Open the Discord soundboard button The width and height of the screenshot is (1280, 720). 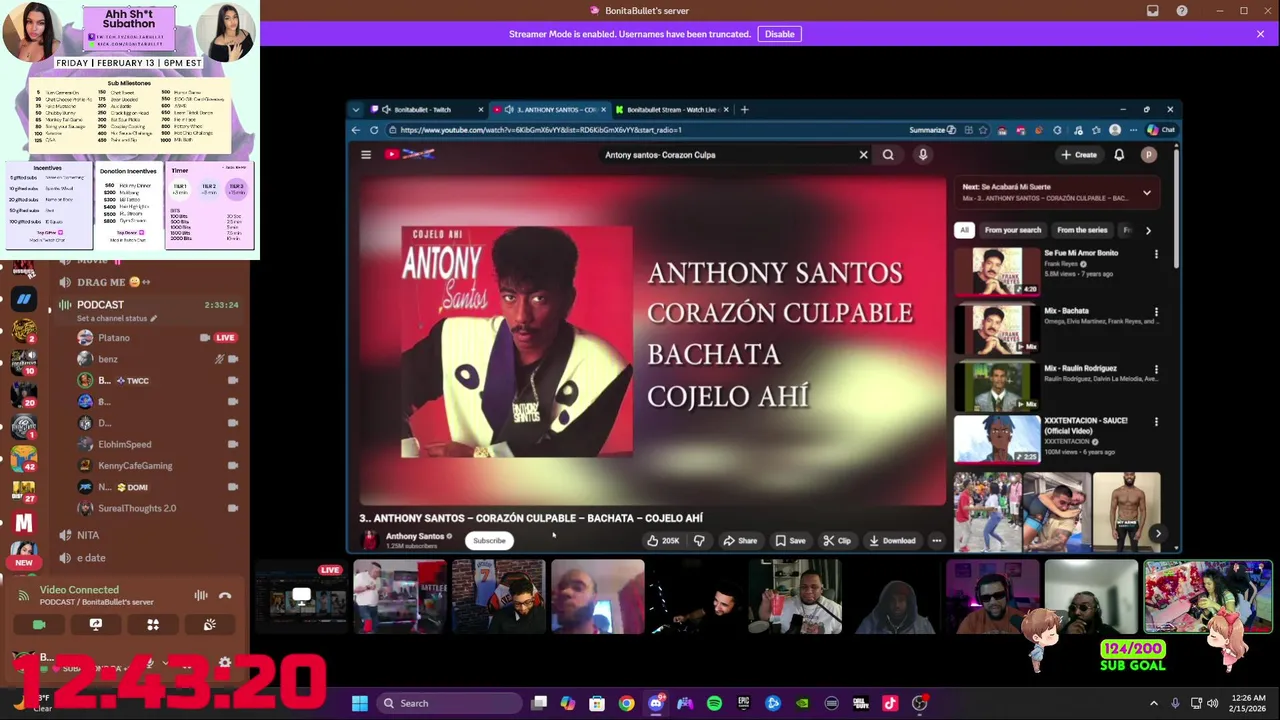tap(210, 624)
